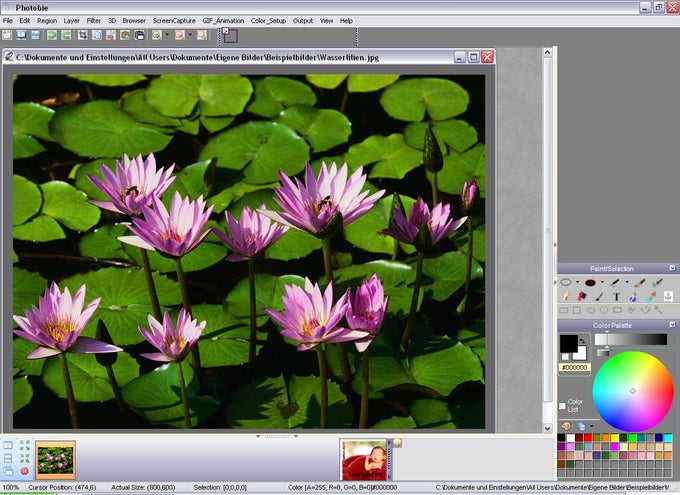Open the Layer menu
The image size is (680, 495).
[x=72, y=20]
